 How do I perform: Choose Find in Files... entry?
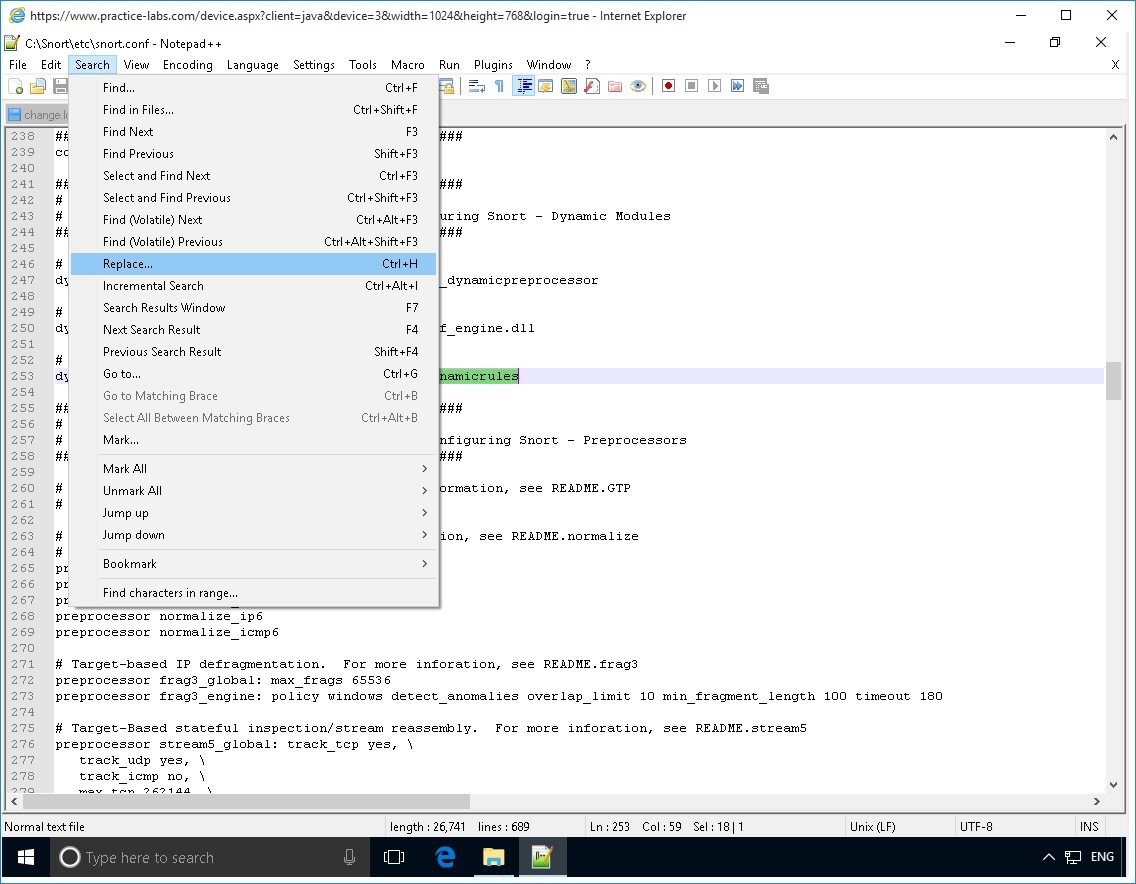pyautogui.click(x=254, y=109)
